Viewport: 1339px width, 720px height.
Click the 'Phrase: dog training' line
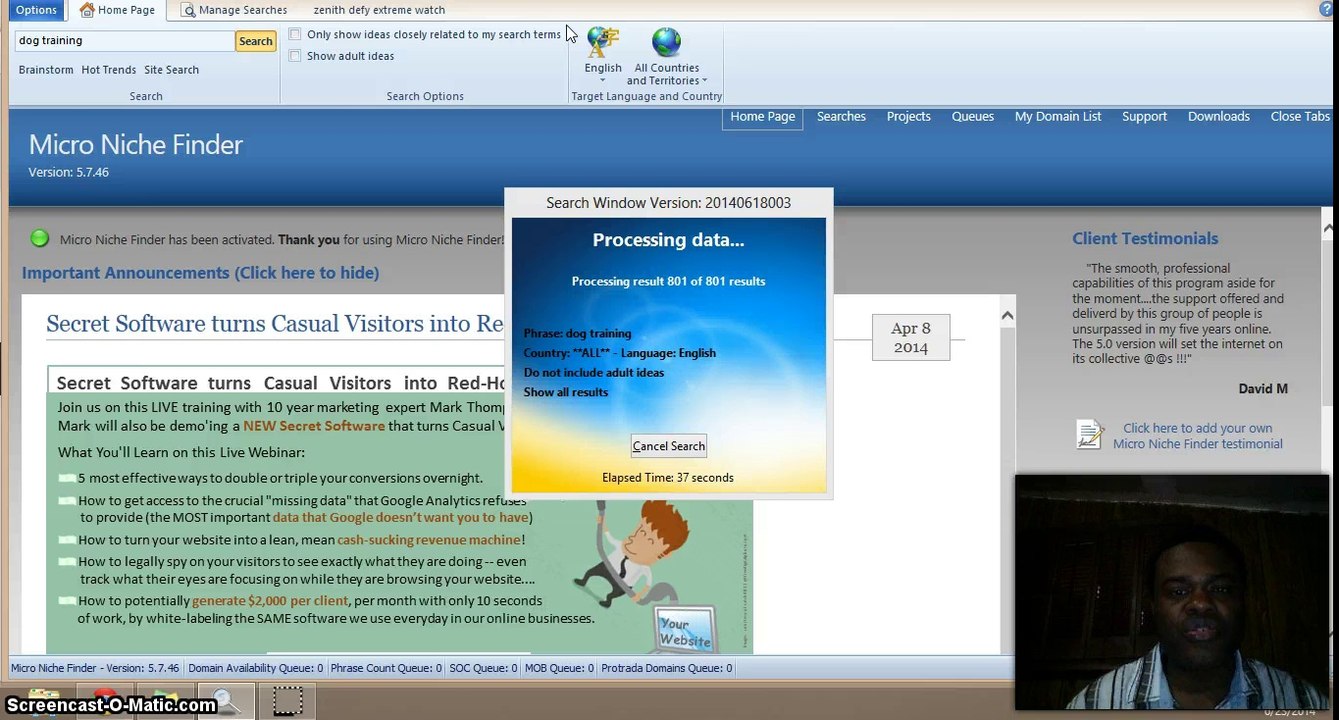[x=577, y=334]
